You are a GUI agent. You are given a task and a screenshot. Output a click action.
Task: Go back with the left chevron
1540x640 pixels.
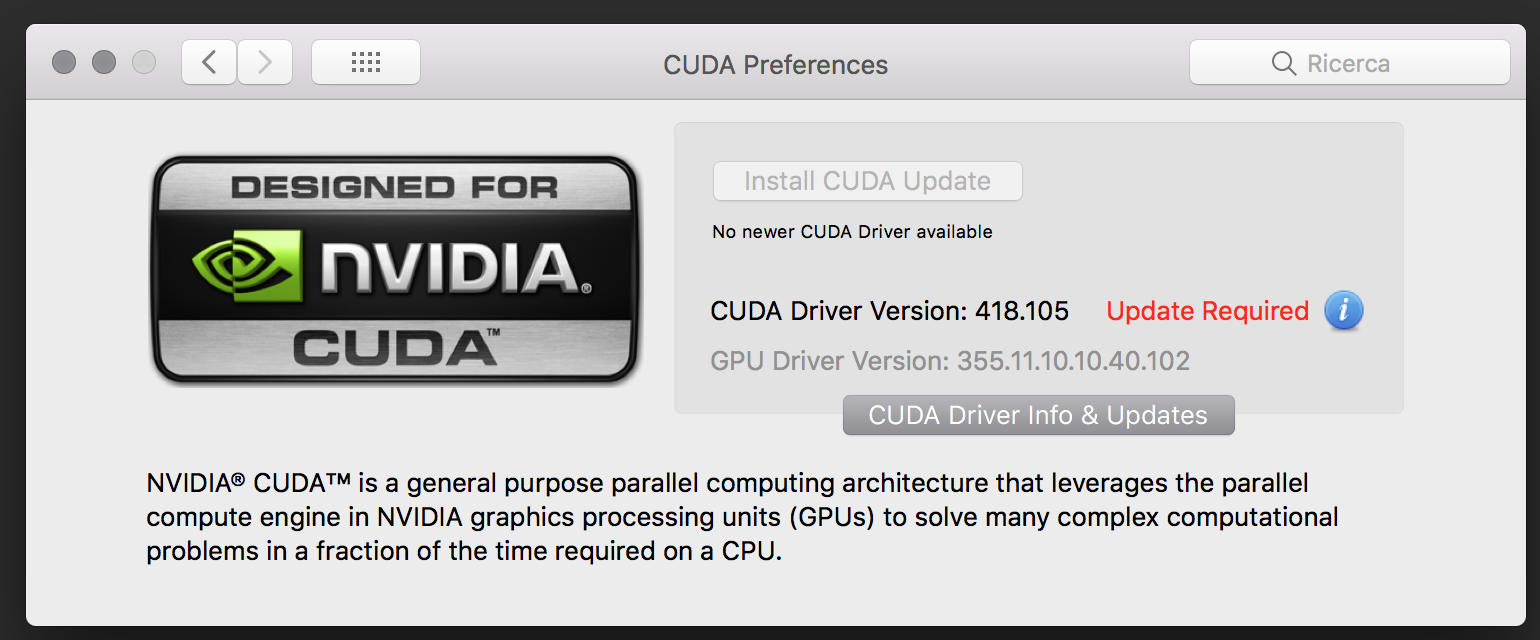(209, 63)
